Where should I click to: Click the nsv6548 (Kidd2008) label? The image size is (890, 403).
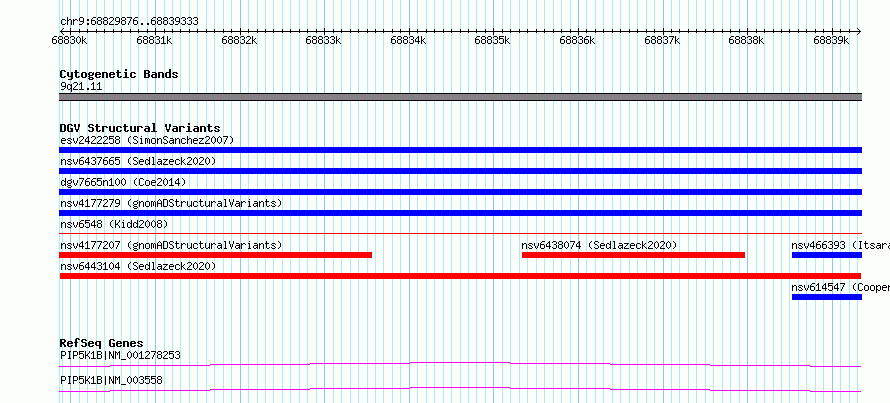click(x=114, y=224)
